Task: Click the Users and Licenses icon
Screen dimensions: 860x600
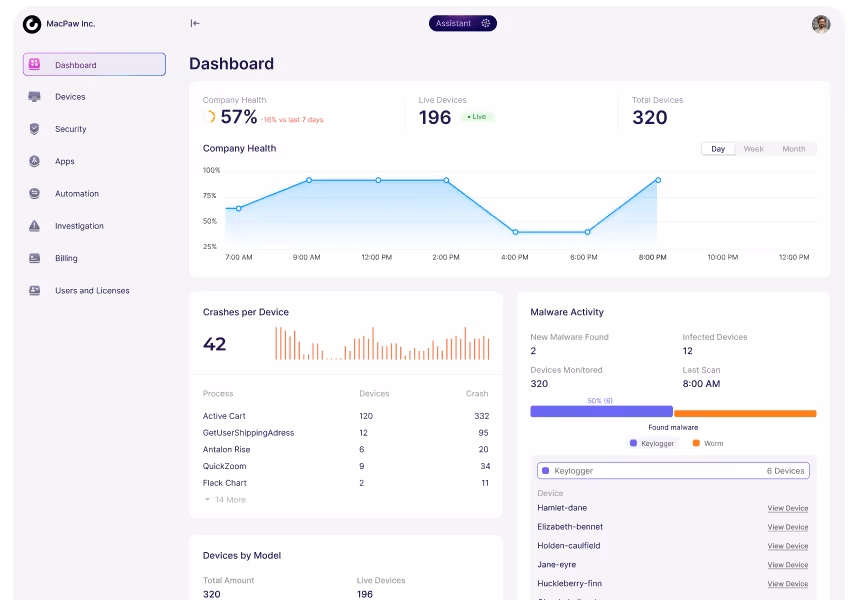Action: pyautogui.click(x=34, y=291)
